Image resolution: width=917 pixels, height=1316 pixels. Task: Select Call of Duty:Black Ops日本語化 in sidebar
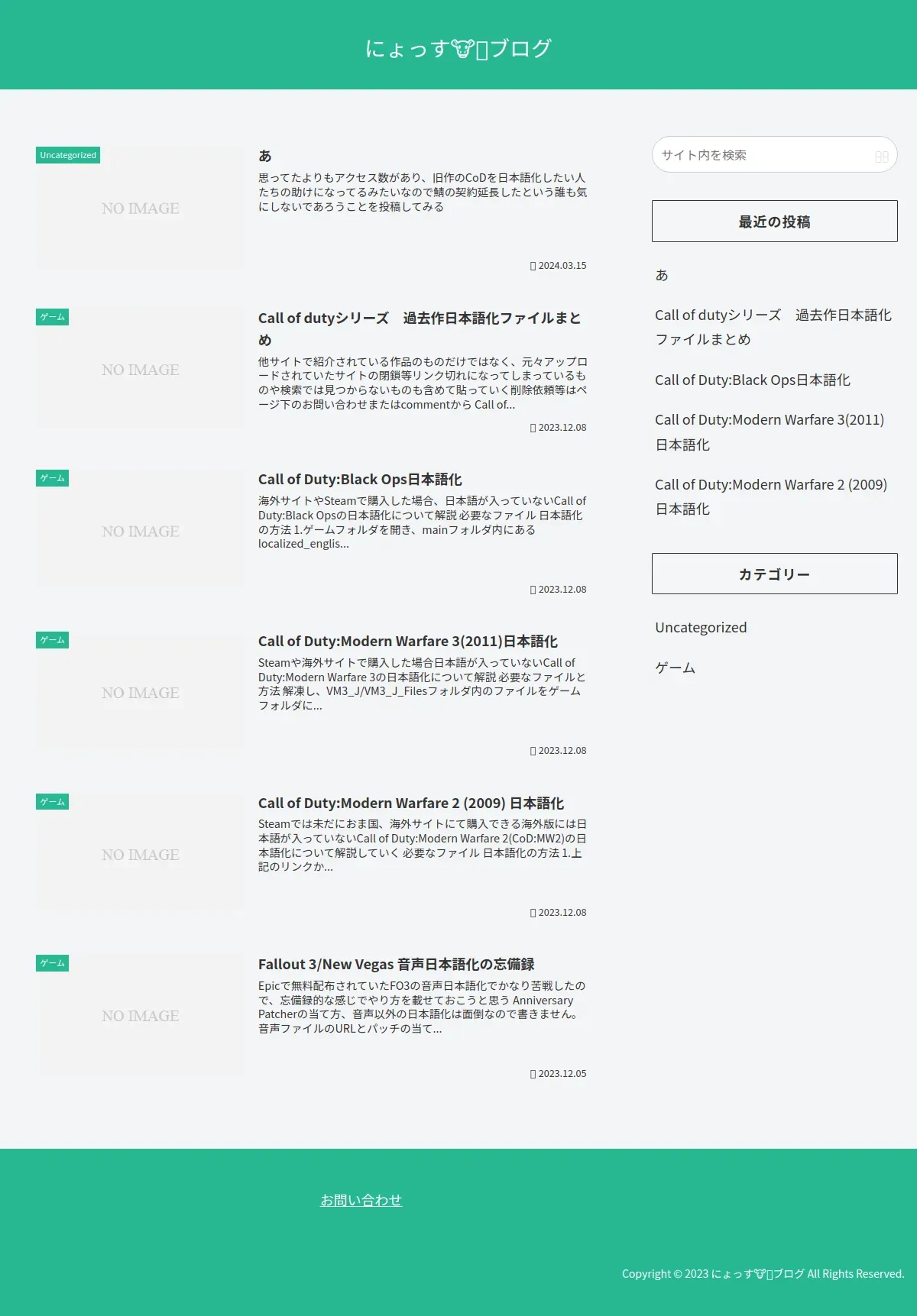(x=753, y=380)
